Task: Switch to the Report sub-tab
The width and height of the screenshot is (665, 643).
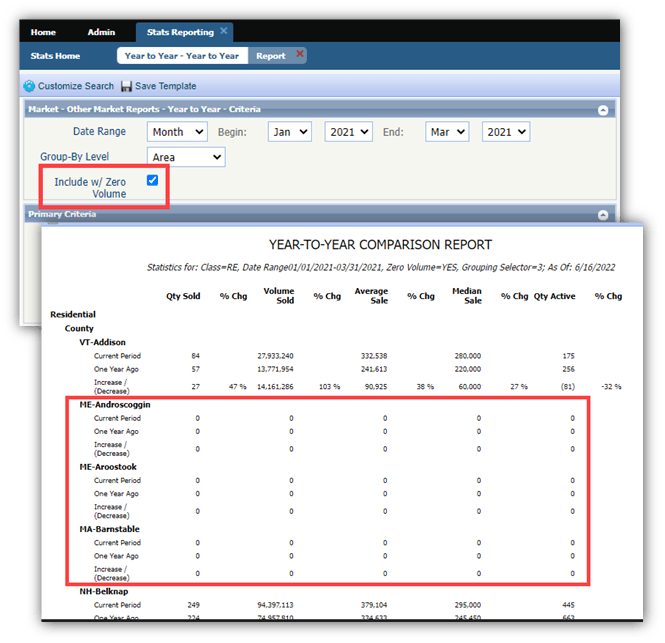Action: coord(271,56)
